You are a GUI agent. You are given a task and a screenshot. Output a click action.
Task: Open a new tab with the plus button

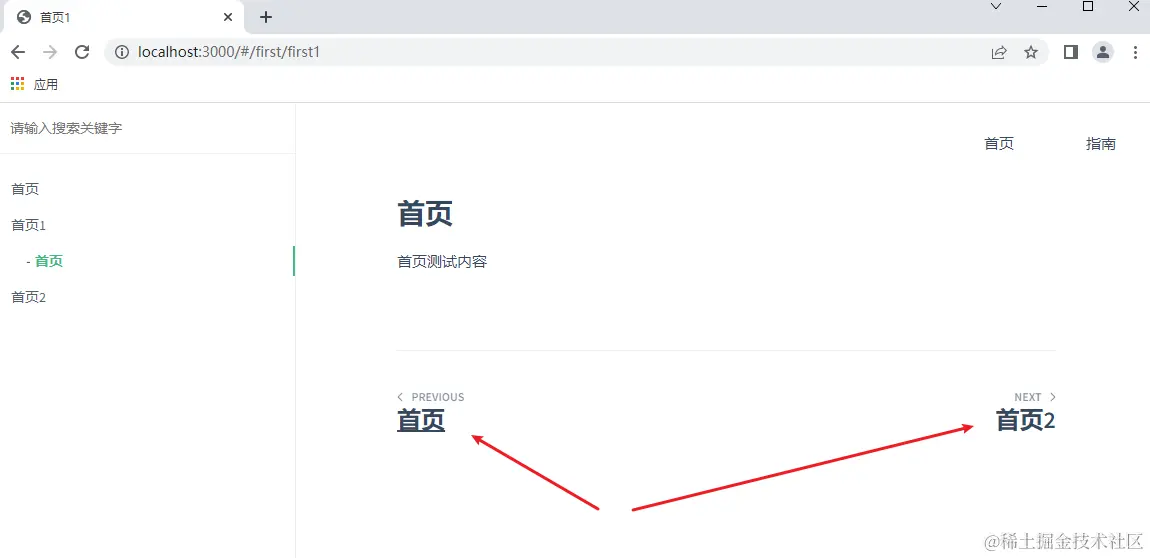pos(266,17)
